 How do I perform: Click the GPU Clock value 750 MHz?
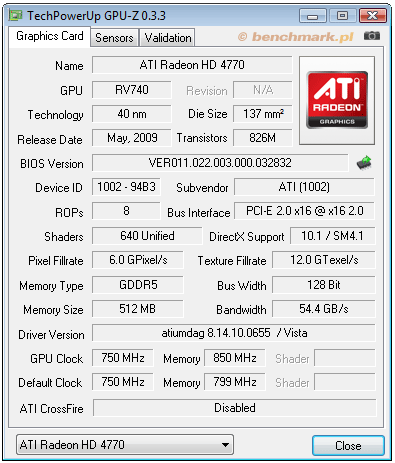coord(123,358)
